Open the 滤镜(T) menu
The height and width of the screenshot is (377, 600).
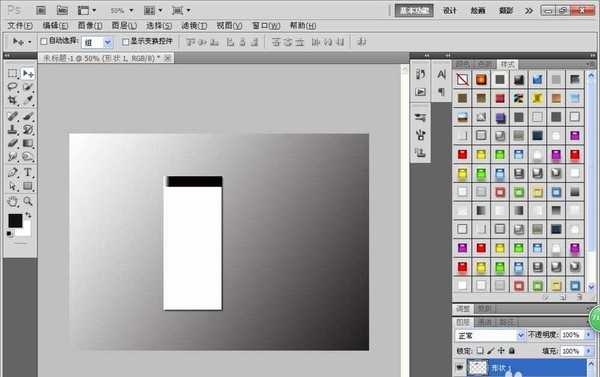tap(194, 26)
